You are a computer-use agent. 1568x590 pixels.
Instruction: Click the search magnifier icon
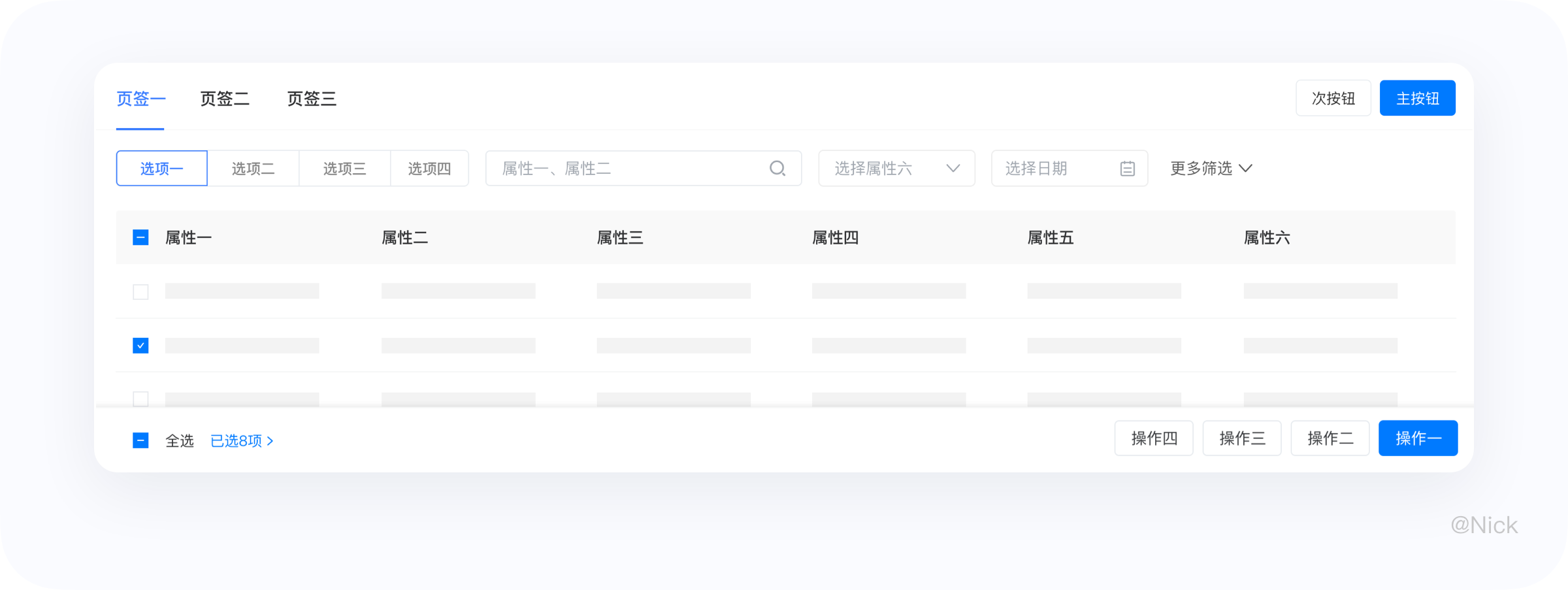pyautogui.click(x=777, y=169)
